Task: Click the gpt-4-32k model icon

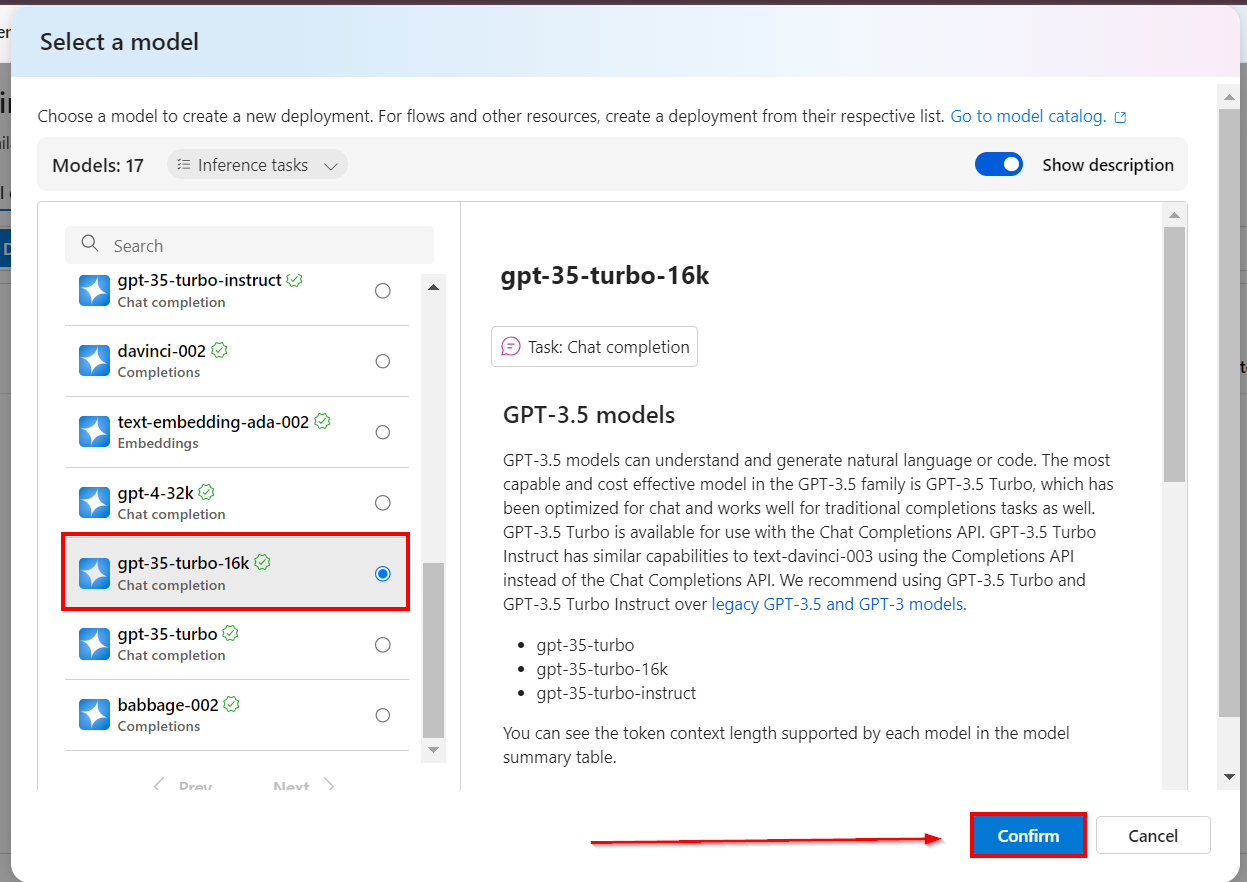Action: 94,502
